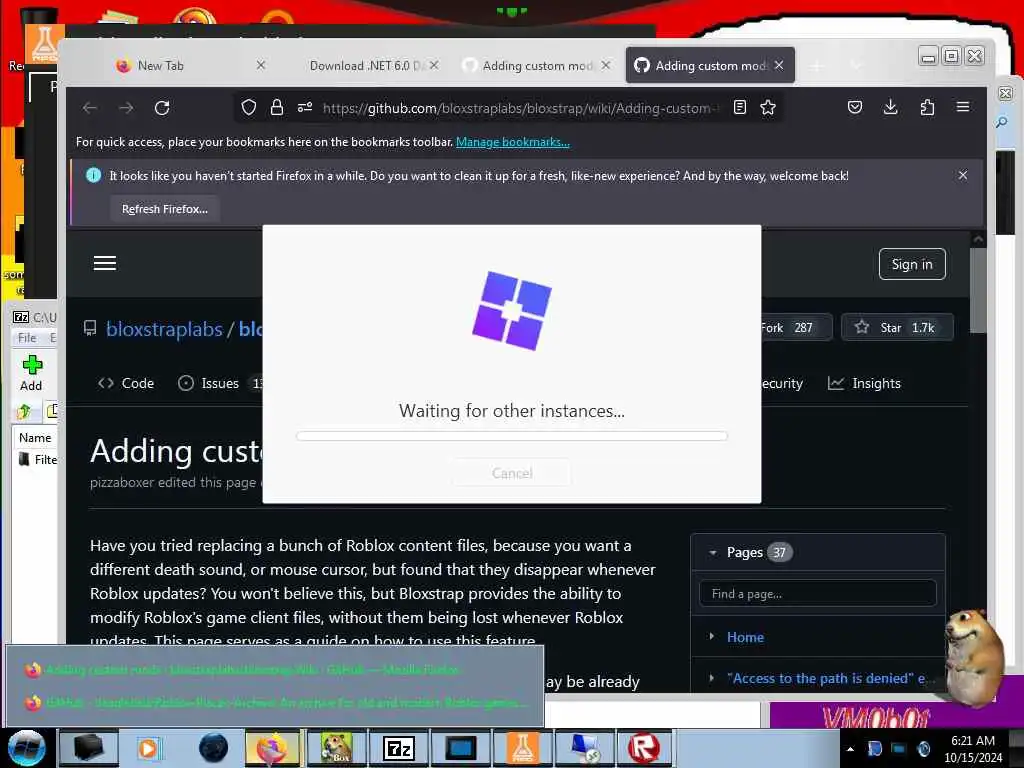Open tracking protection shield in address bar
Screen dimensions: 1024x768
tap(249, 107)
